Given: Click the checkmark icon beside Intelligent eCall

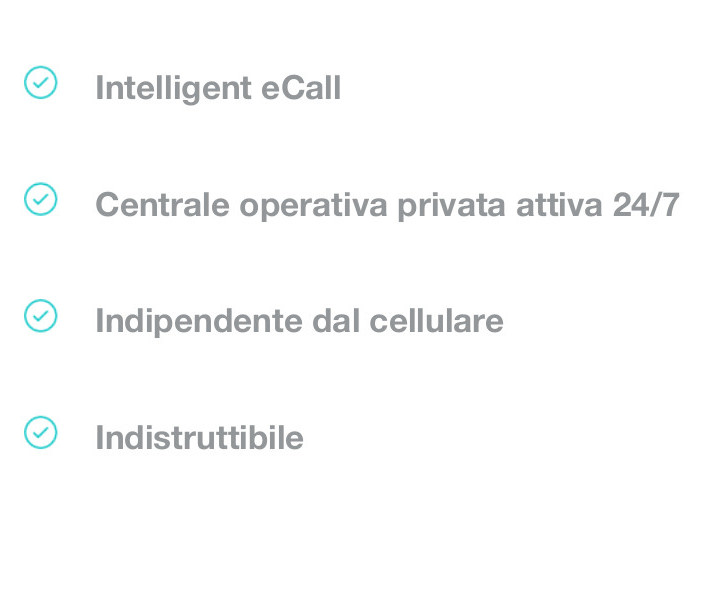Looking at the screenshot, I should pyautogui.click(x=40, y=82).
